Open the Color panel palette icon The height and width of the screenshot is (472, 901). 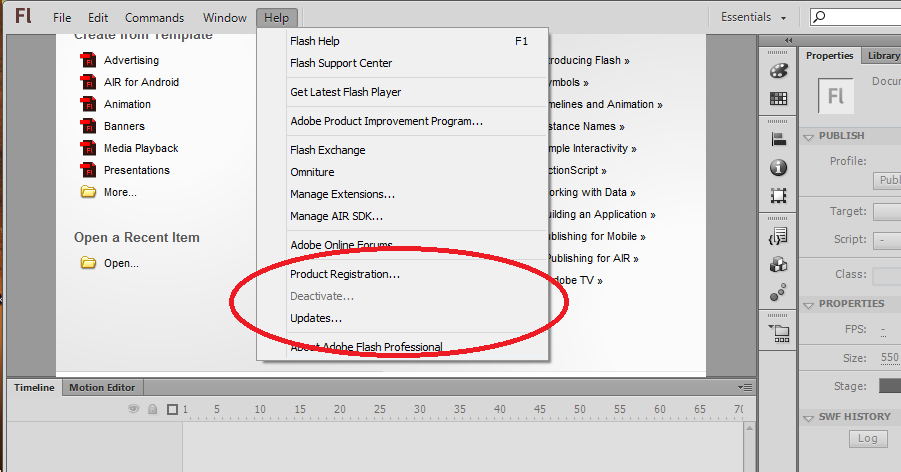779,71
